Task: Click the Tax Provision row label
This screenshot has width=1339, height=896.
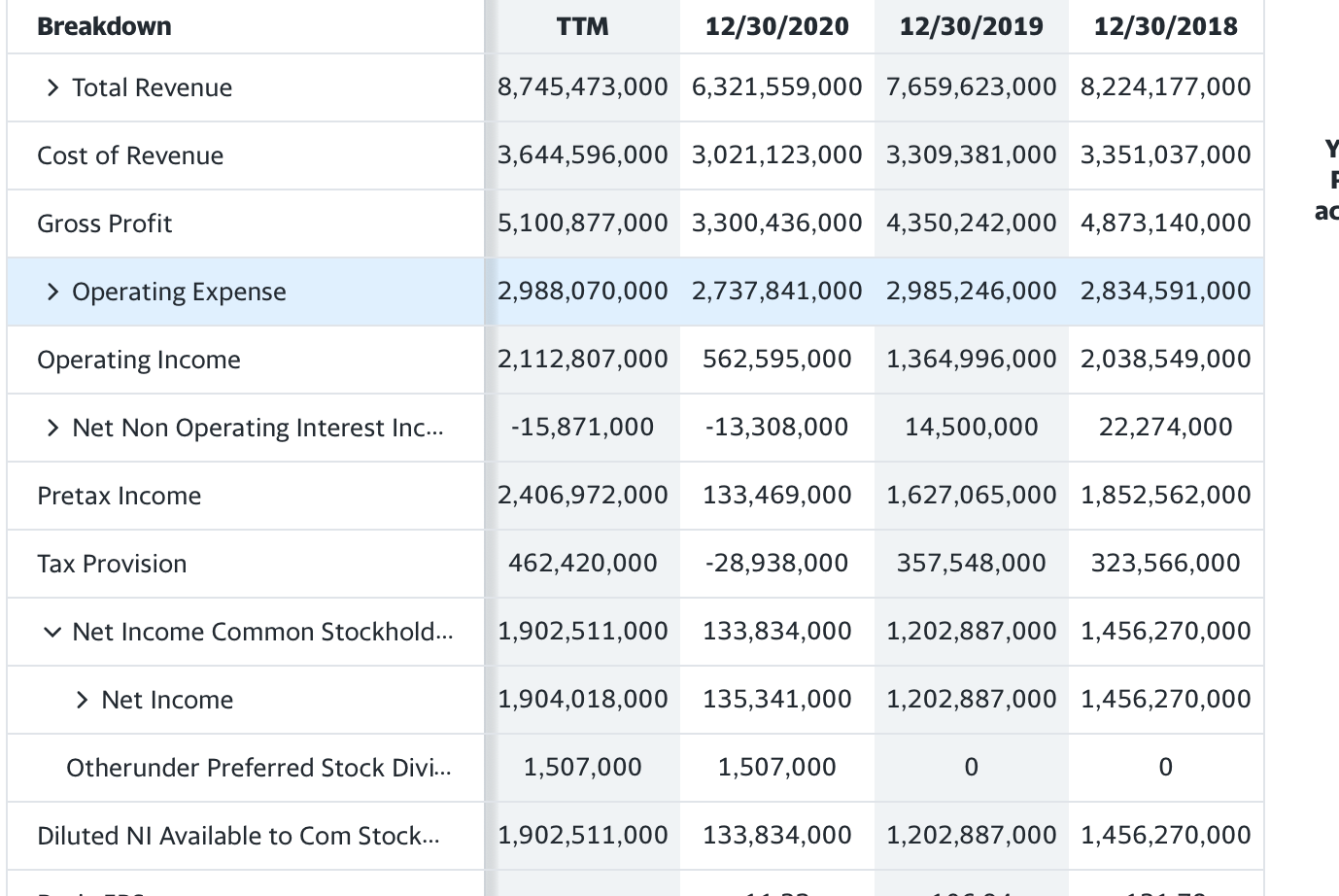Action: coord(112,564)
